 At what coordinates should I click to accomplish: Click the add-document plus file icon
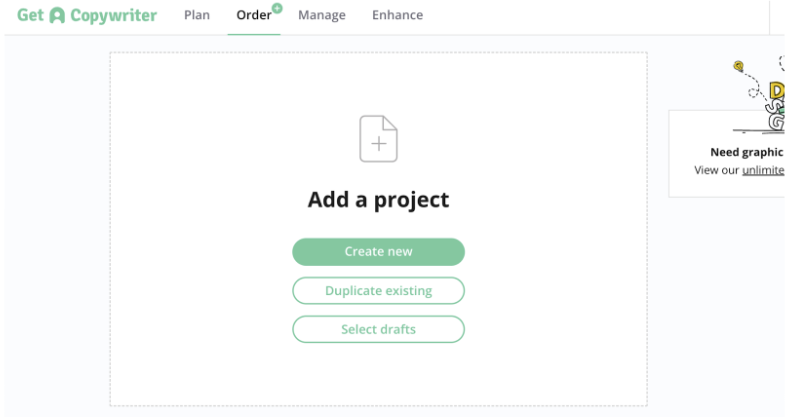point(378,139)
